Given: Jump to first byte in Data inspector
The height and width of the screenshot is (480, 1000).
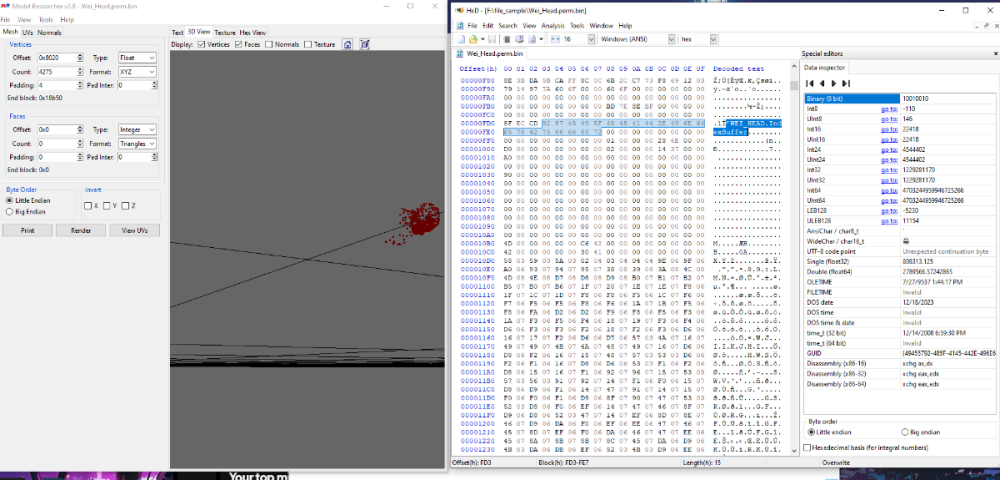Looking at the screenshot, I should click(x=811, y=83).
